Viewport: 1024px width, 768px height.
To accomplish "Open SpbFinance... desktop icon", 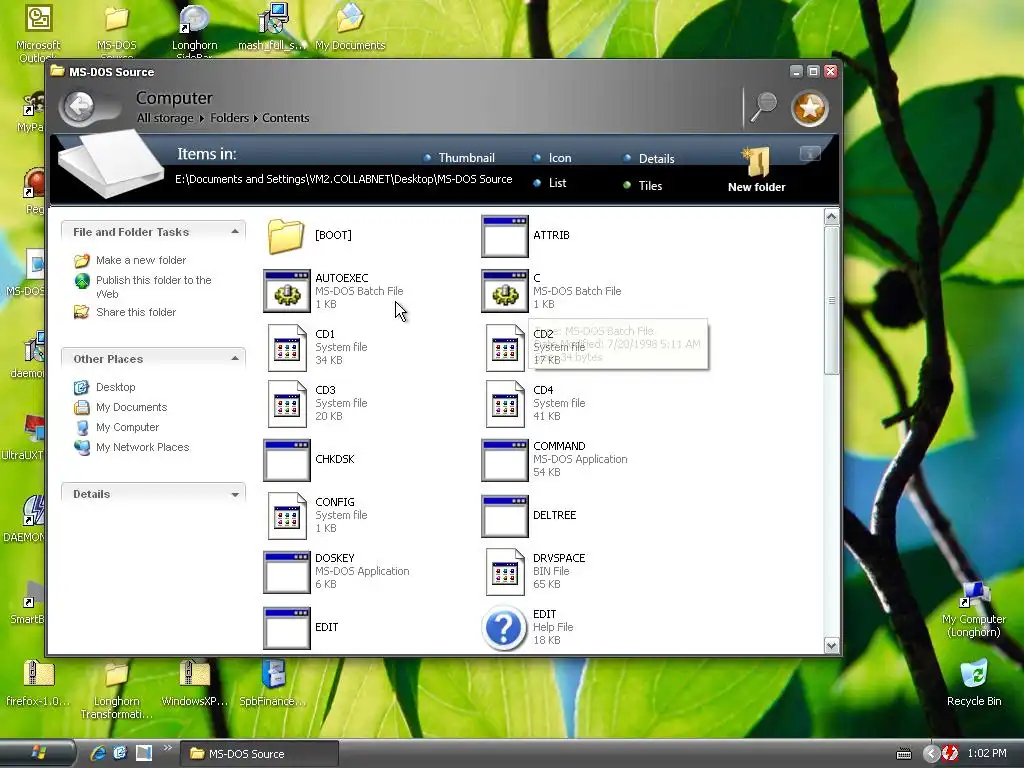I will [272, 683].
